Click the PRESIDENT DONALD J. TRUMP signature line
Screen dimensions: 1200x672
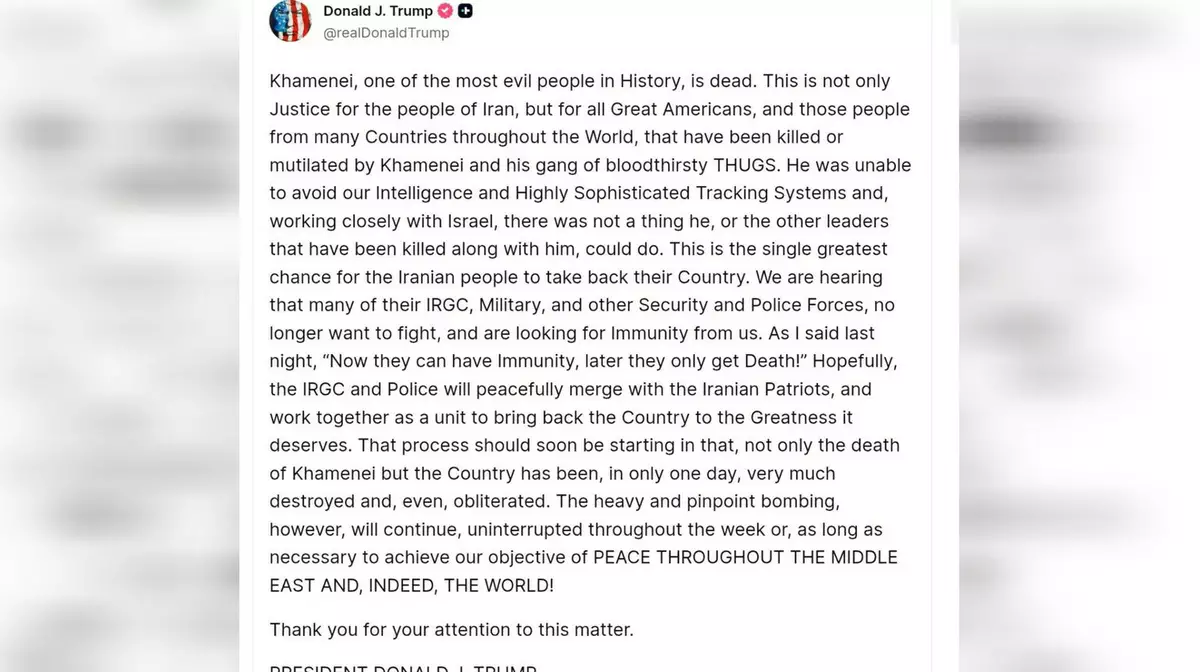(403, 667)
